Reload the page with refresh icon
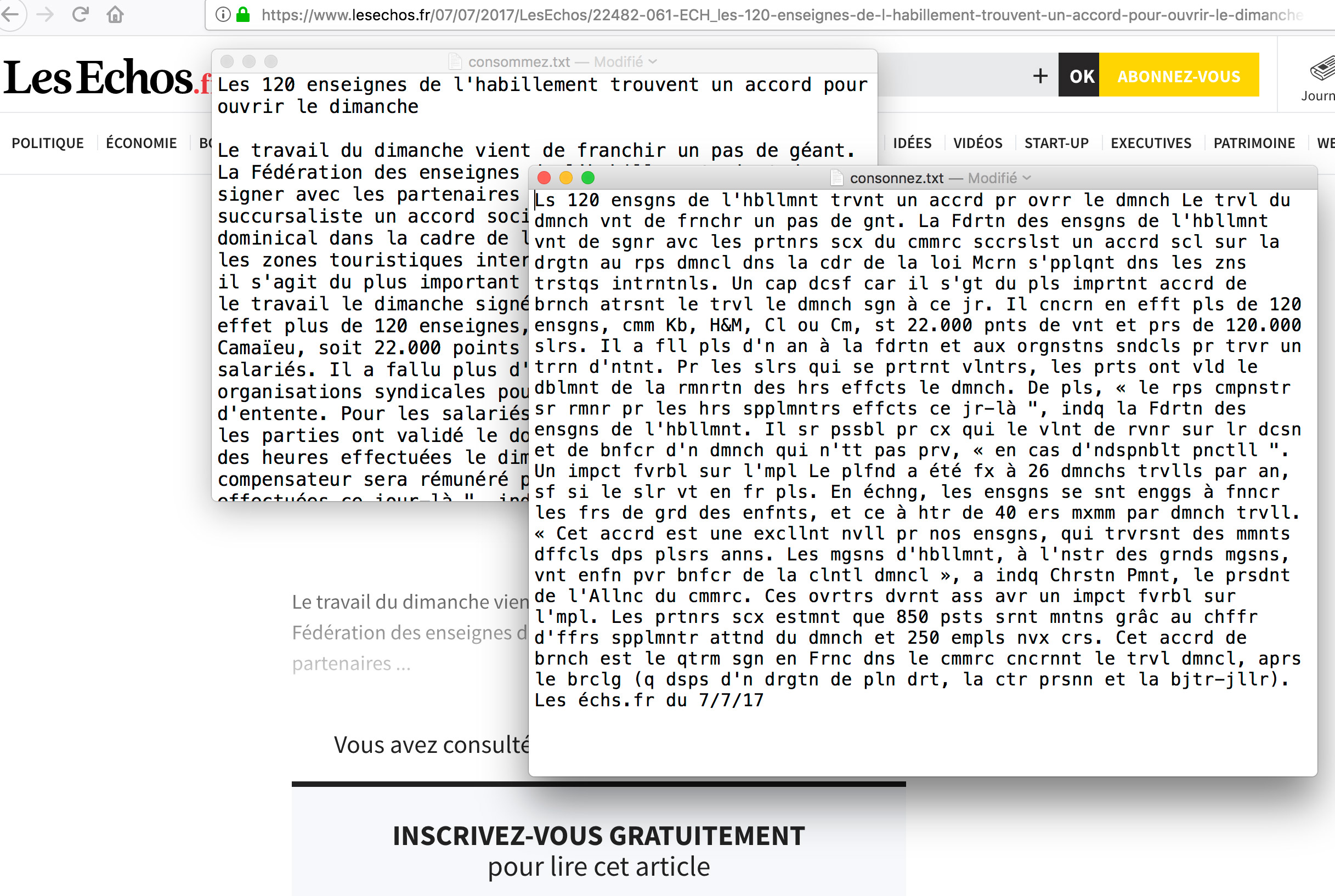Screen dimensions: 1335x896 click(x=81, y=14)
